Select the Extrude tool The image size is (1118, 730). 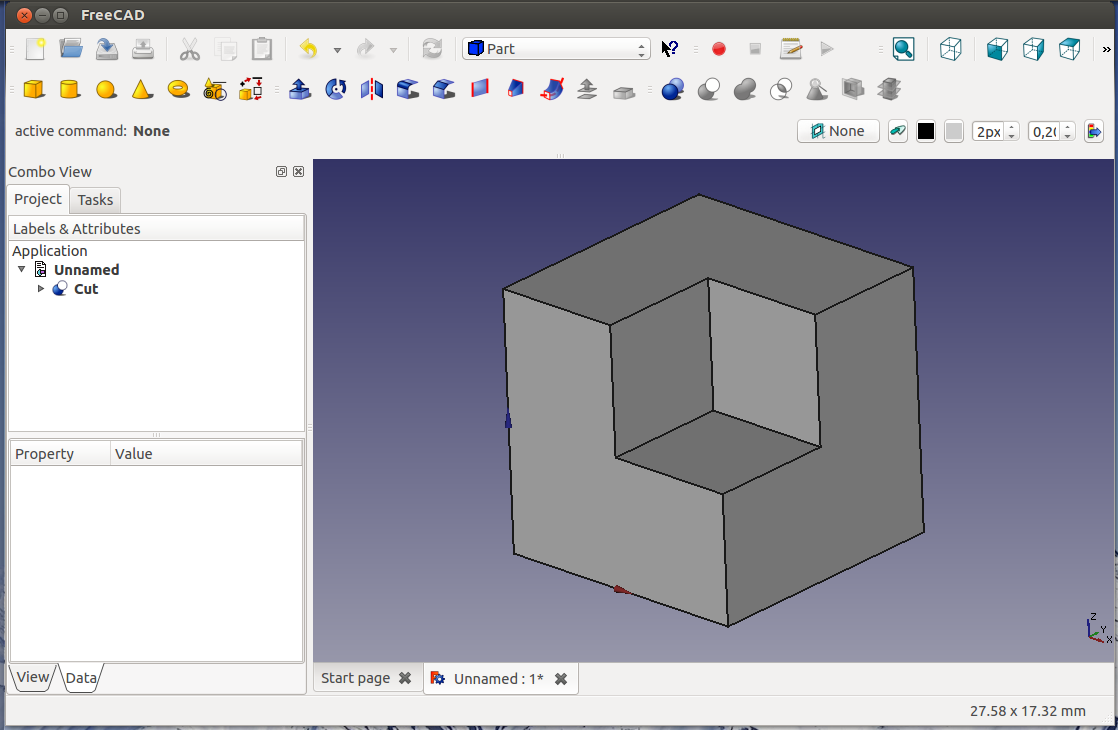pos(299,90)
